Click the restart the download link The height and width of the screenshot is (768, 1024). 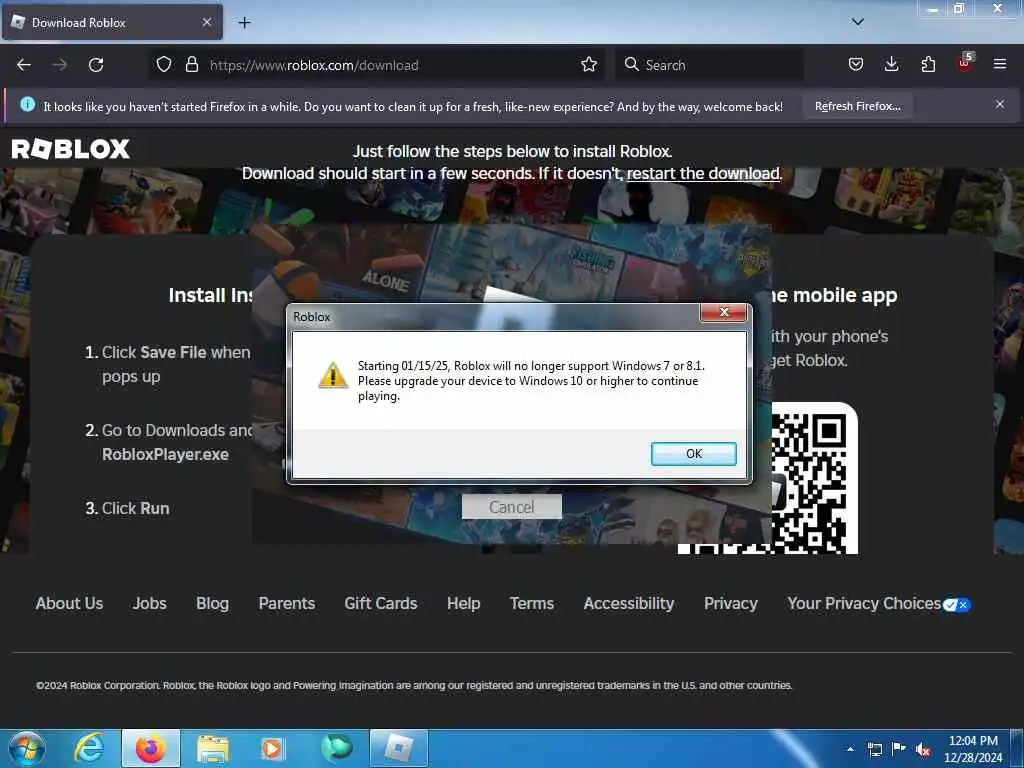click(x=703, y=173)
